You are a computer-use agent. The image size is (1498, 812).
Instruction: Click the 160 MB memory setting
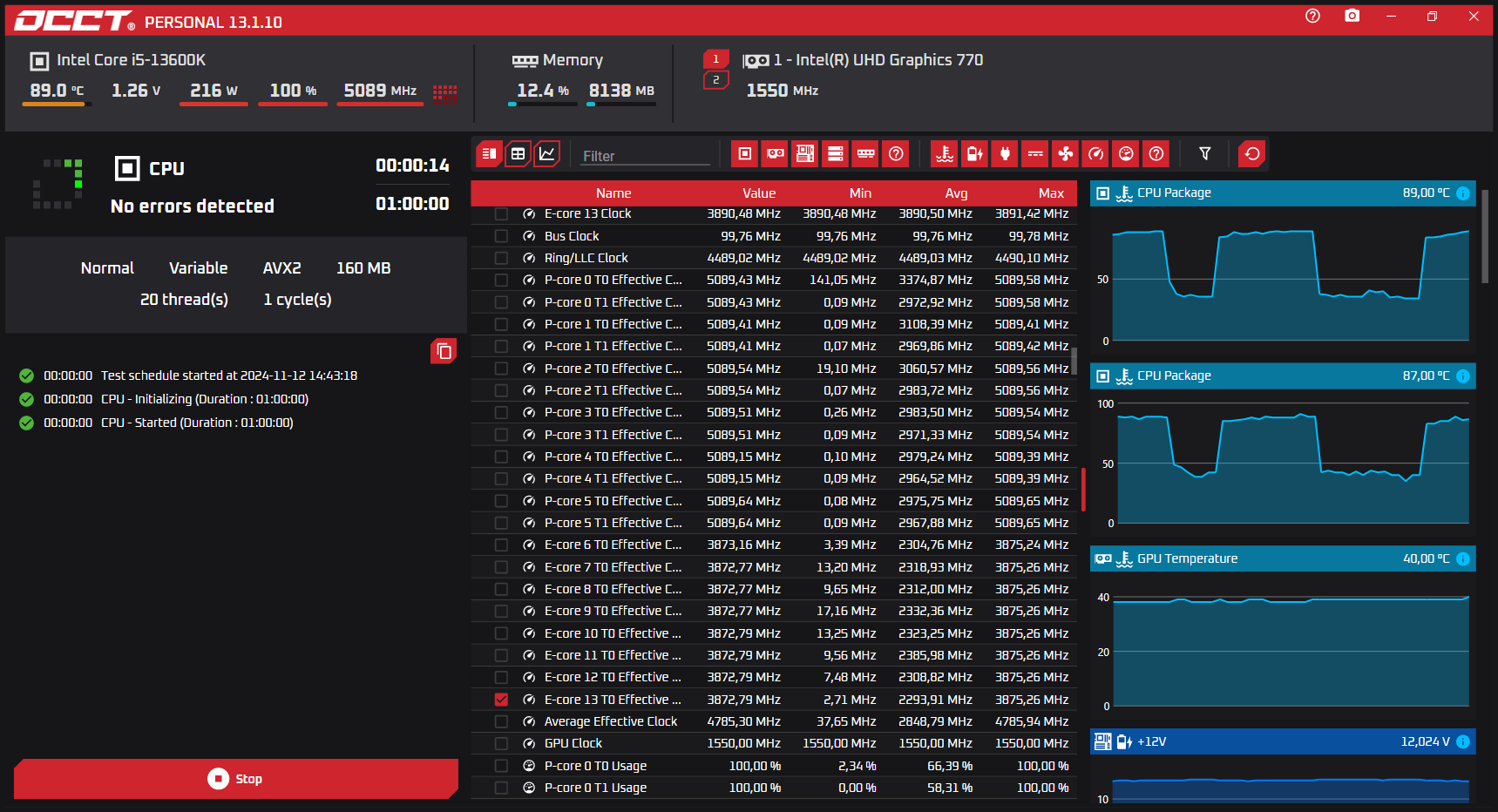(x=363, y=268)
